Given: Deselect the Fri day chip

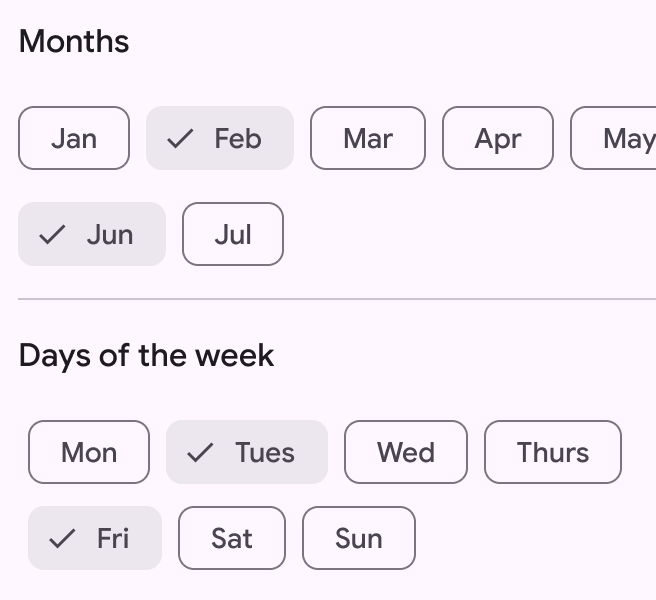Looking at the screenshot, I should (95, 538).
